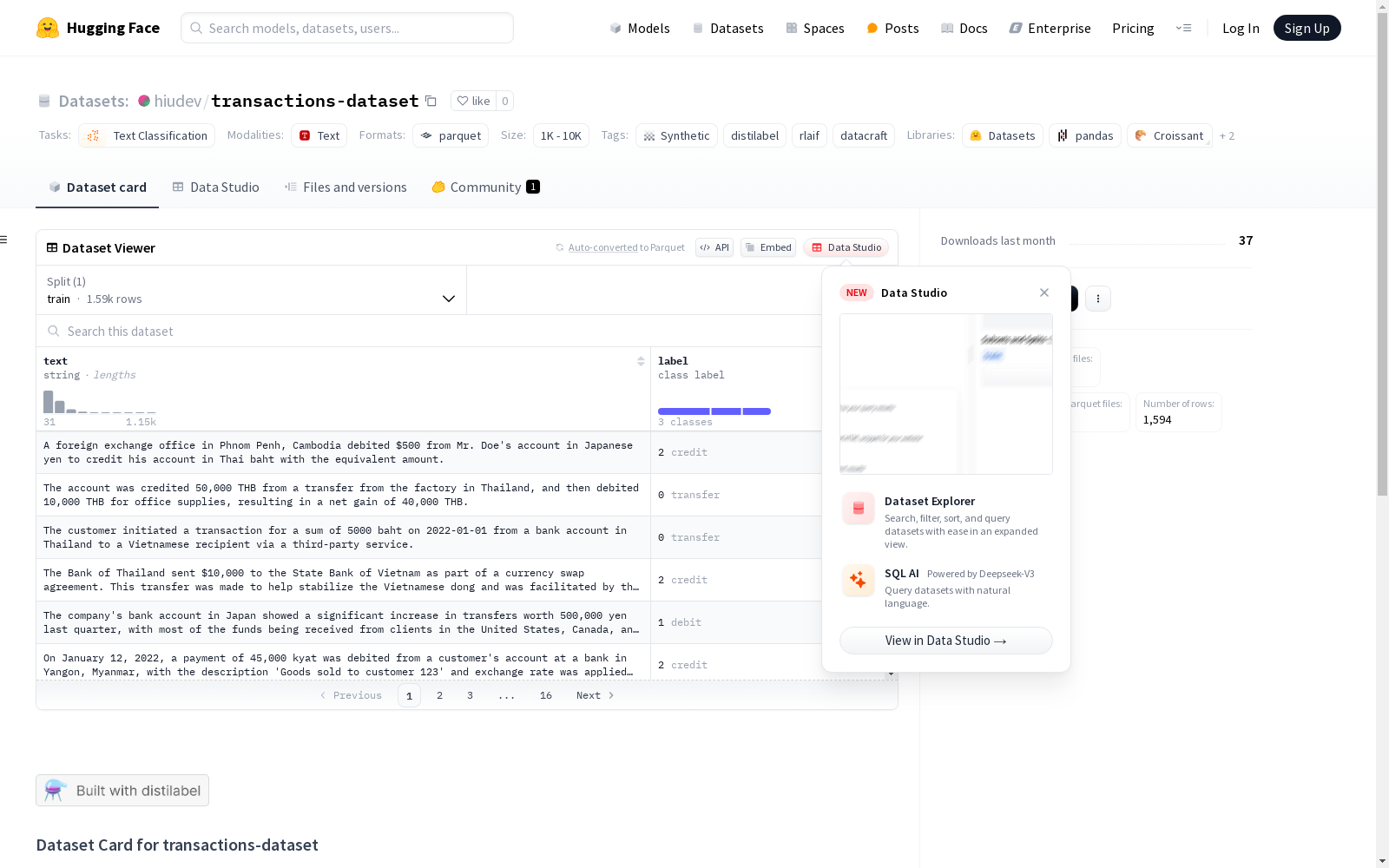Click the Built with distilabel badge

[122, 790]
